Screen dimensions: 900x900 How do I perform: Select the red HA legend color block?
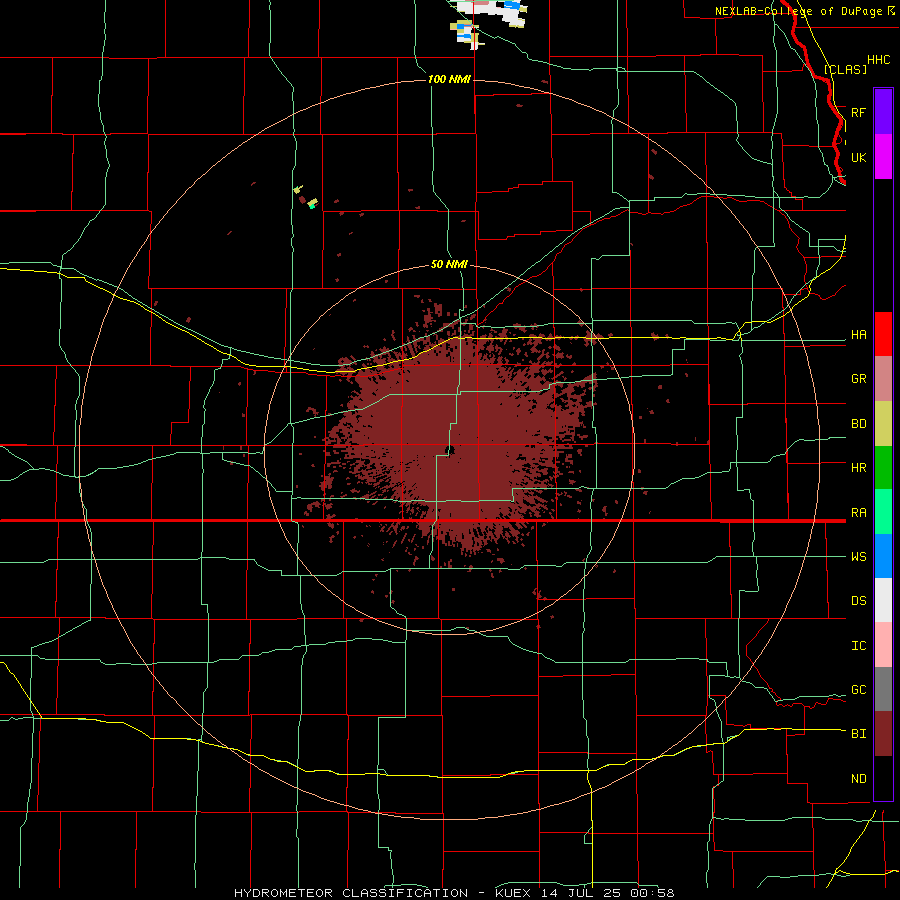tap(883, 334)
